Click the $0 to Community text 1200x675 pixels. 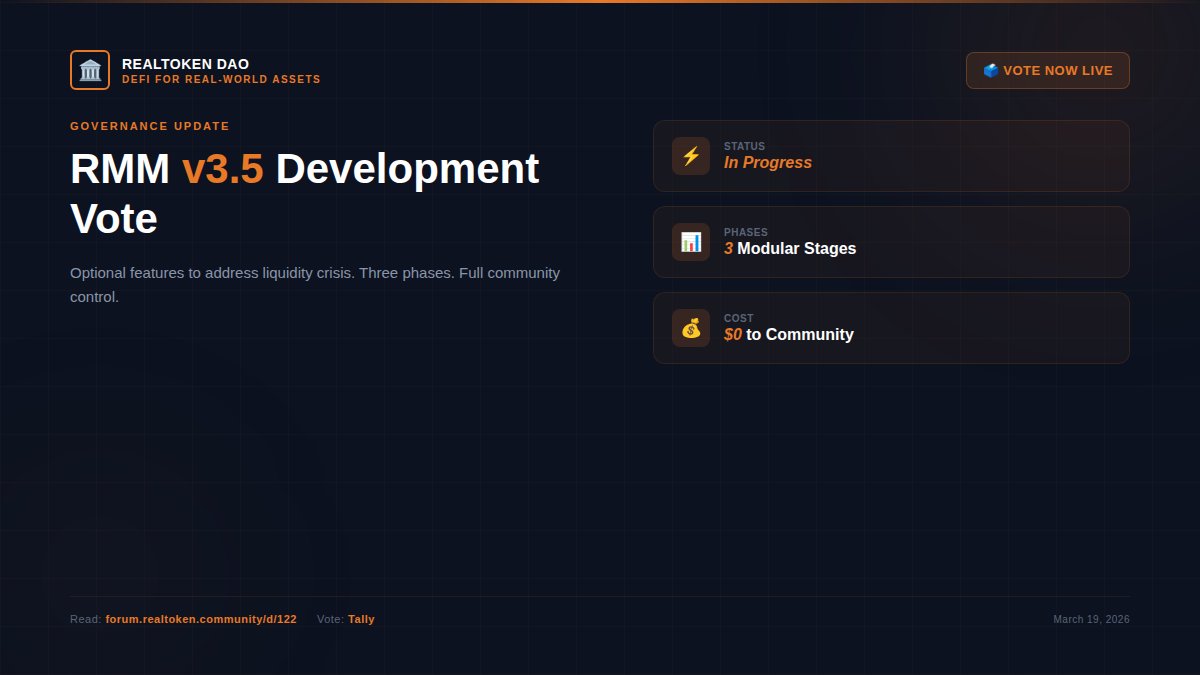tap(789, 335)
